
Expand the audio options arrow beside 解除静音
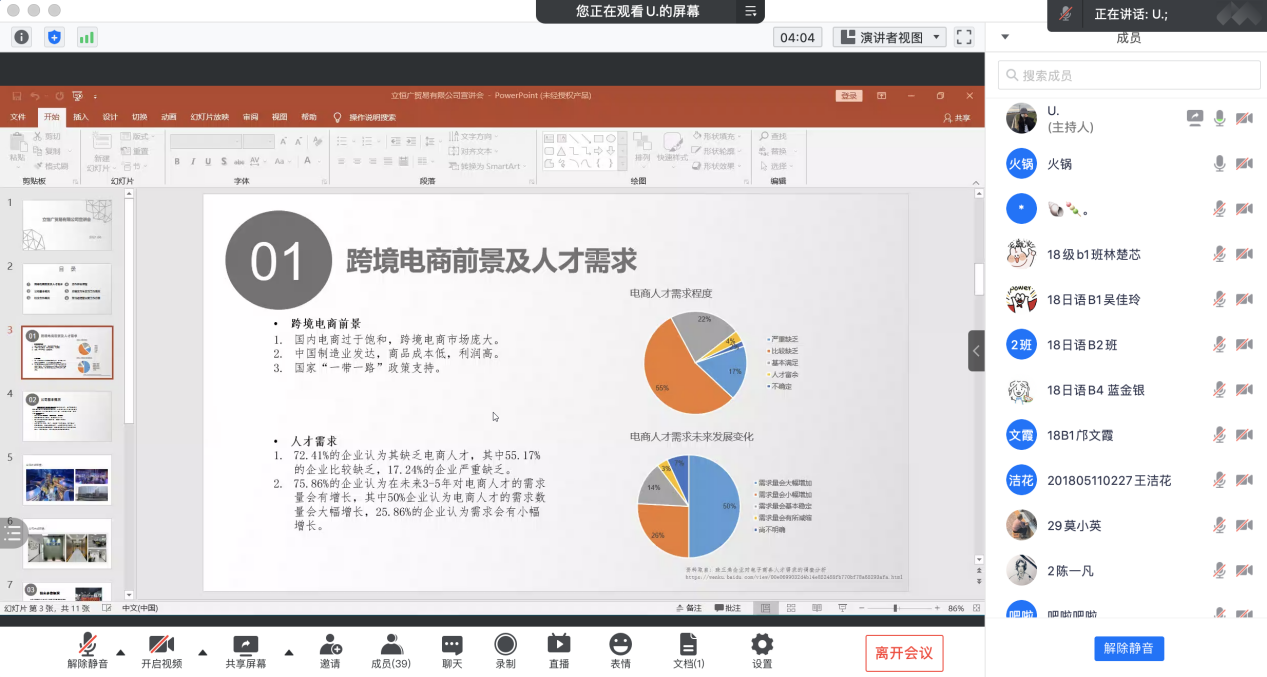(x=121, y=652)
